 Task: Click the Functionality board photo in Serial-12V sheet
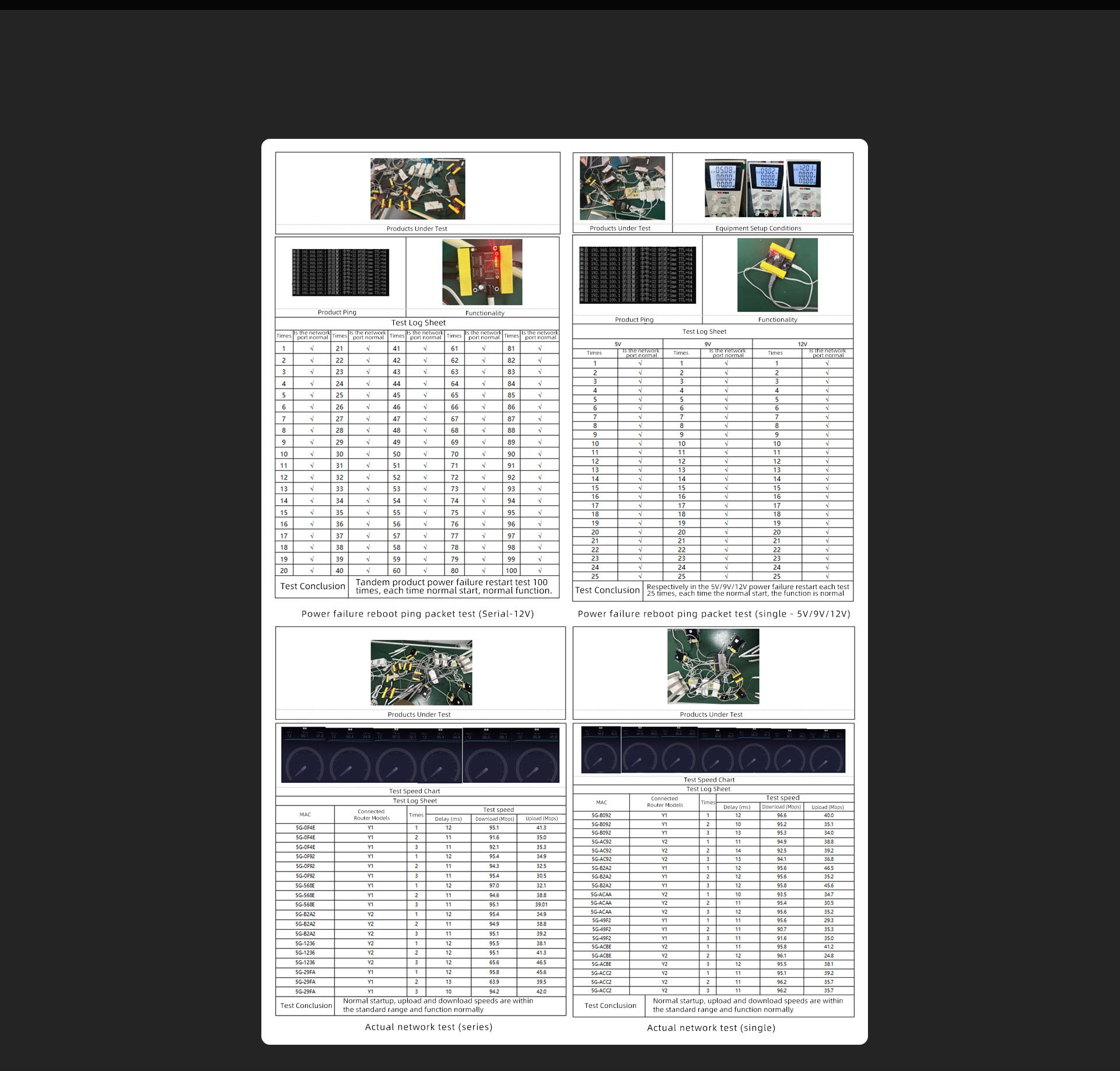pos(482,272)
